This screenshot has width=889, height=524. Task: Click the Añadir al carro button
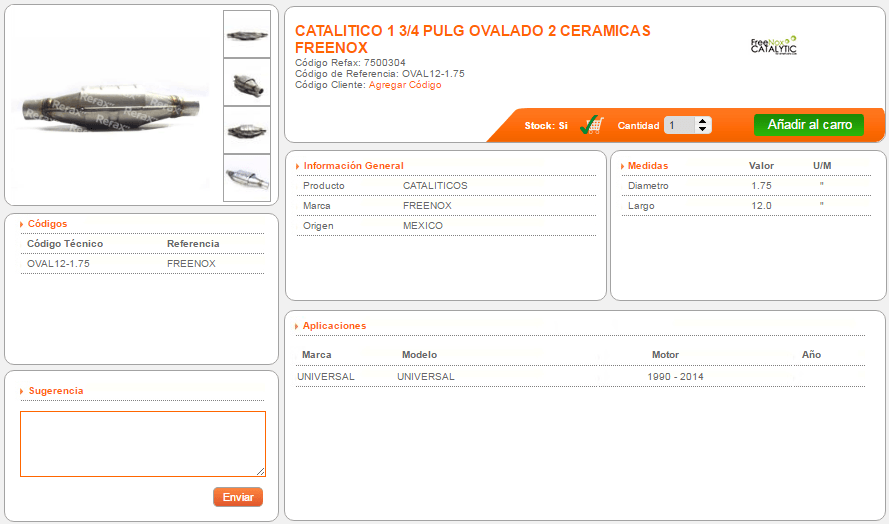[x=809, y=125]
